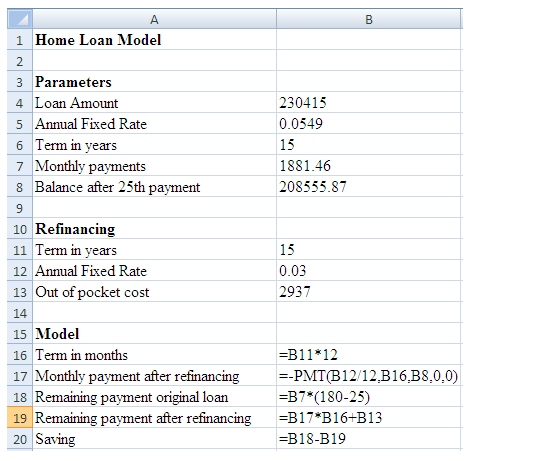Select the =B17*B16+B13 formula cell

point(369,418)
